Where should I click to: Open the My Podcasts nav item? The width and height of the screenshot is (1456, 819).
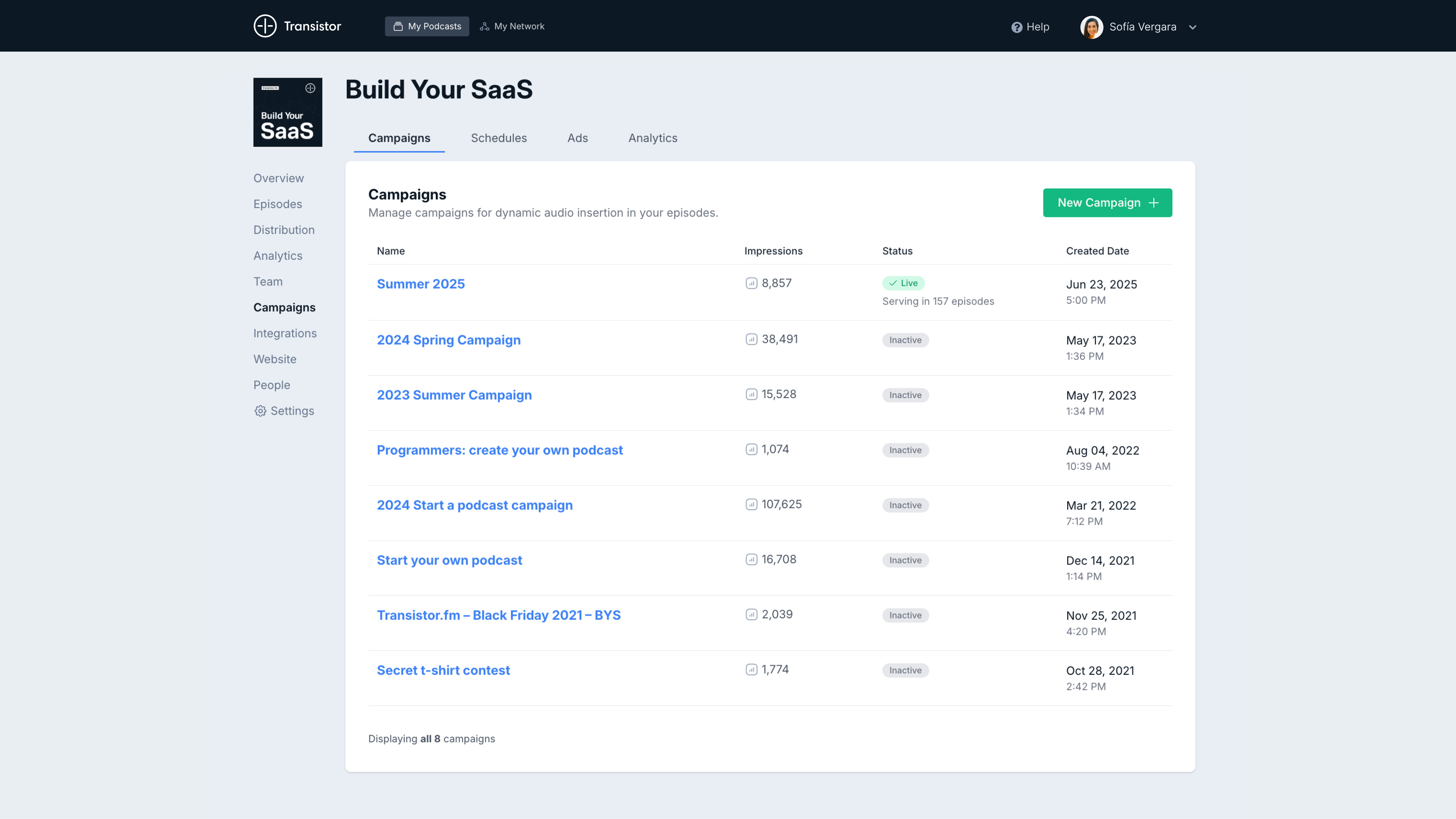(x=427, y=26)
